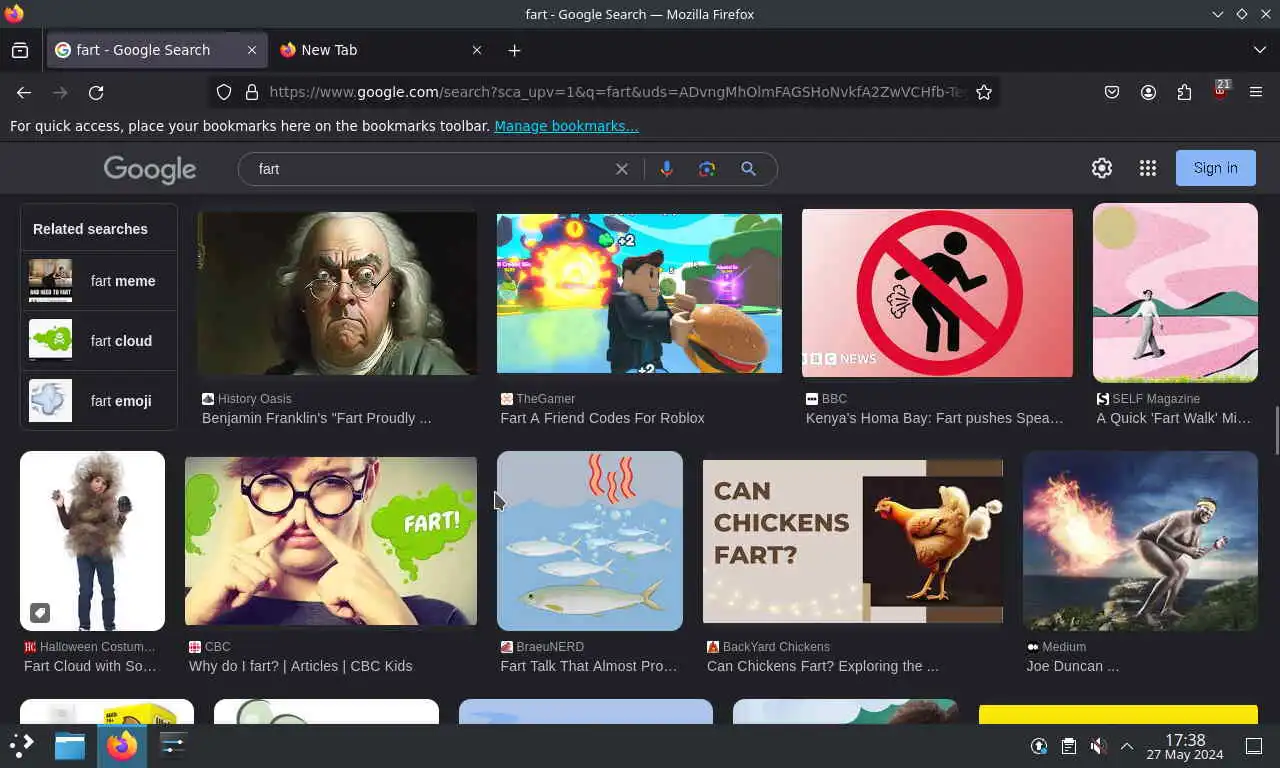Open the Google apps grid

1148,168
